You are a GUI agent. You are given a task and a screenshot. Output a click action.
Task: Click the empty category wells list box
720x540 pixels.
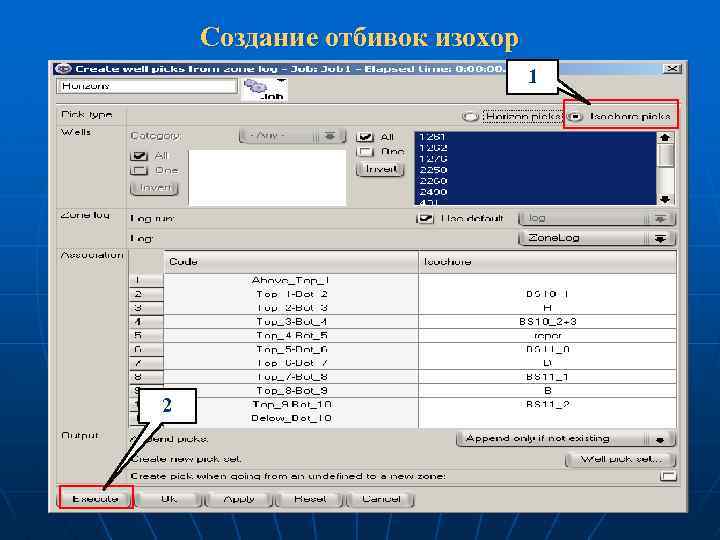click(267, 178)
